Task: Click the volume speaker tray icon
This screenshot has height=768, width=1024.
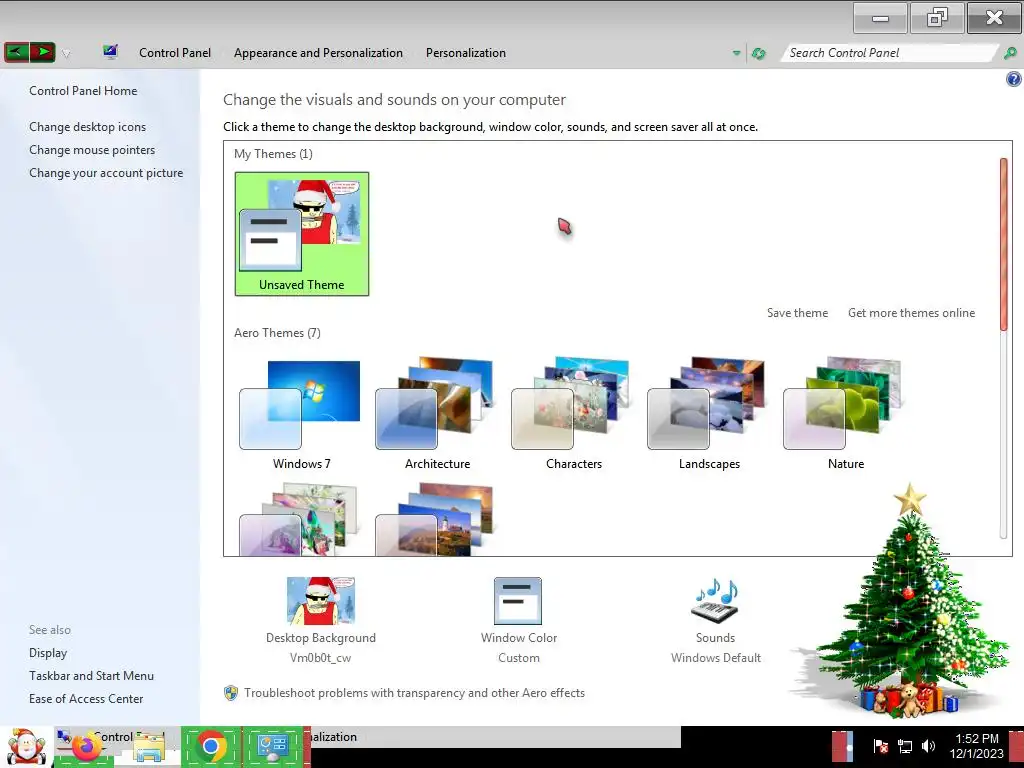Action: point(928,746)
